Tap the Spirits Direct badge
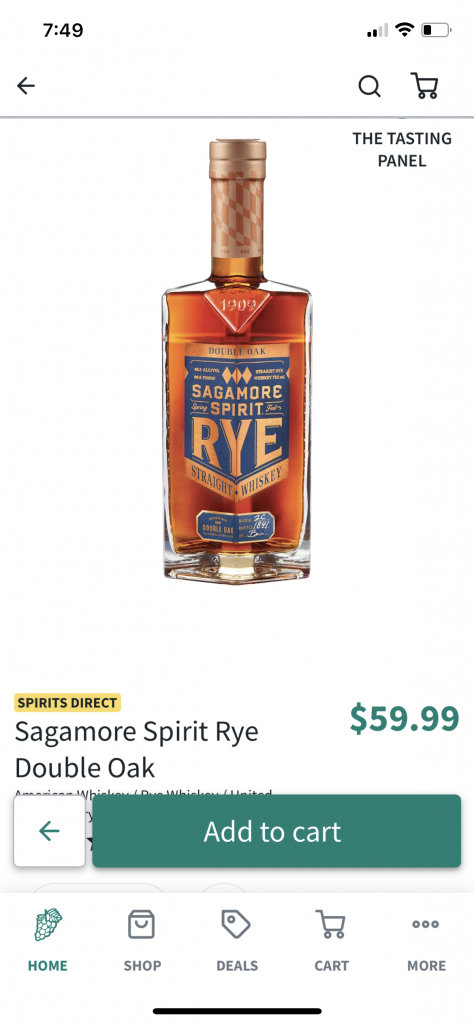Image resolution: width=474 pixels, height=1024 pixels. pos(67,703)
